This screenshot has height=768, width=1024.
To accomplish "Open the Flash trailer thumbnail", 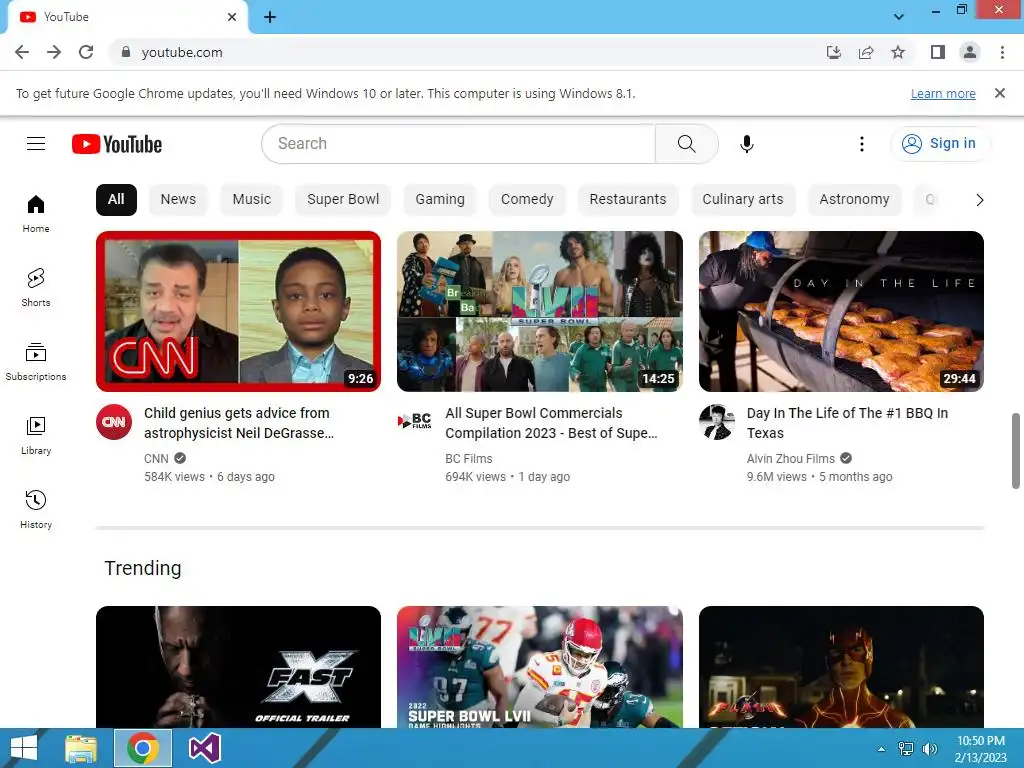I will click(x=841, y=667).
